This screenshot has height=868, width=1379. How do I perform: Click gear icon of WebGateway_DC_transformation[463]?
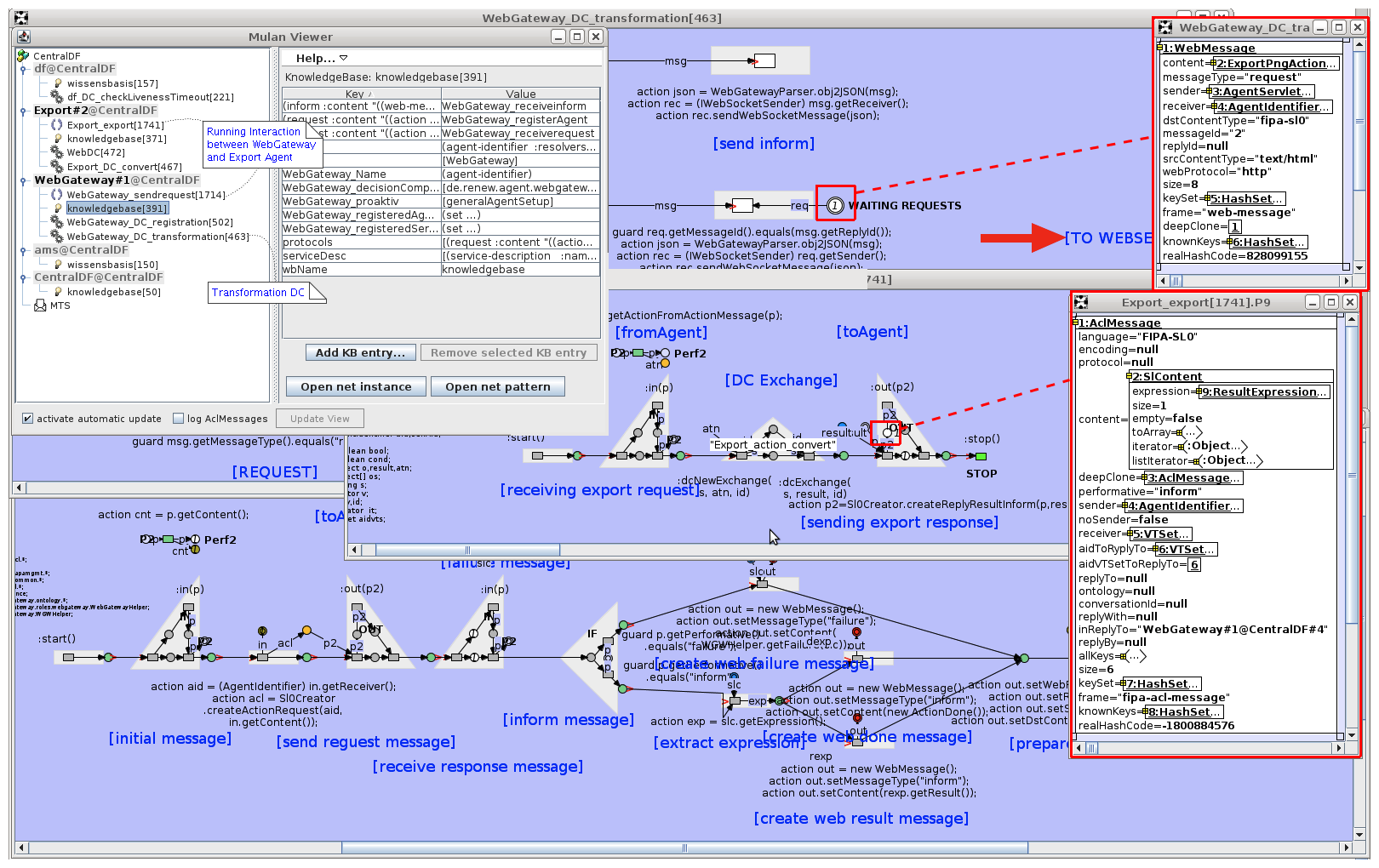[x=57, y=237]
